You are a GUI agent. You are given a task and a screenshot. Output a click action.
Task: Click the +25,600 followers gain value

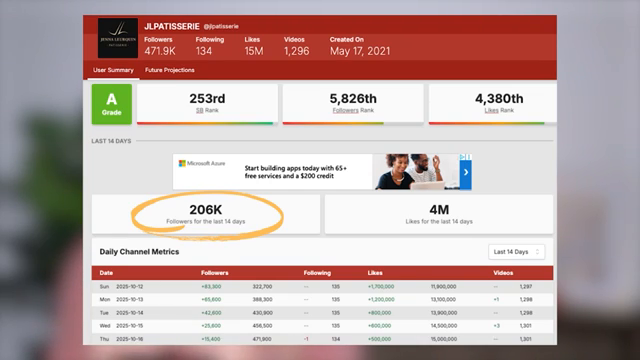coord(211,326)
